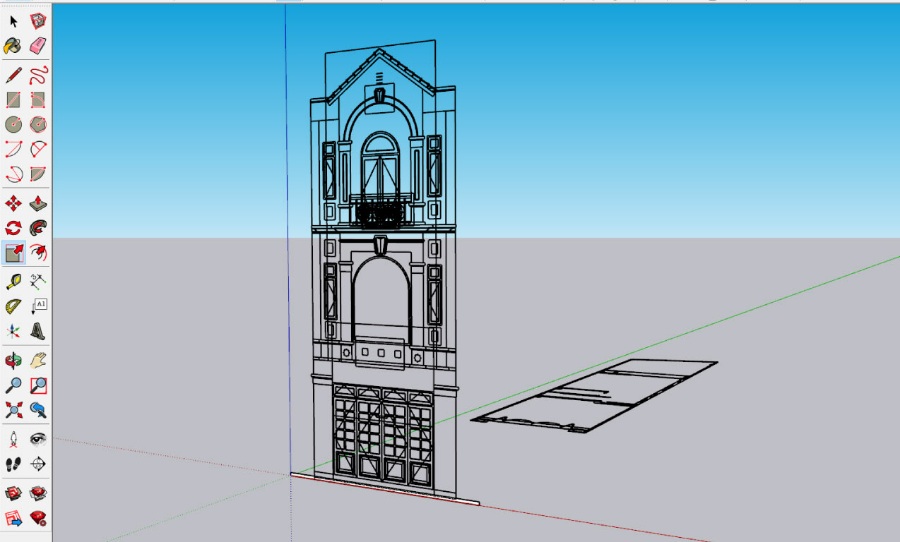Screen dimensions: 900x542
Task: Activate the Pie tool
Action: click(38, 174)
